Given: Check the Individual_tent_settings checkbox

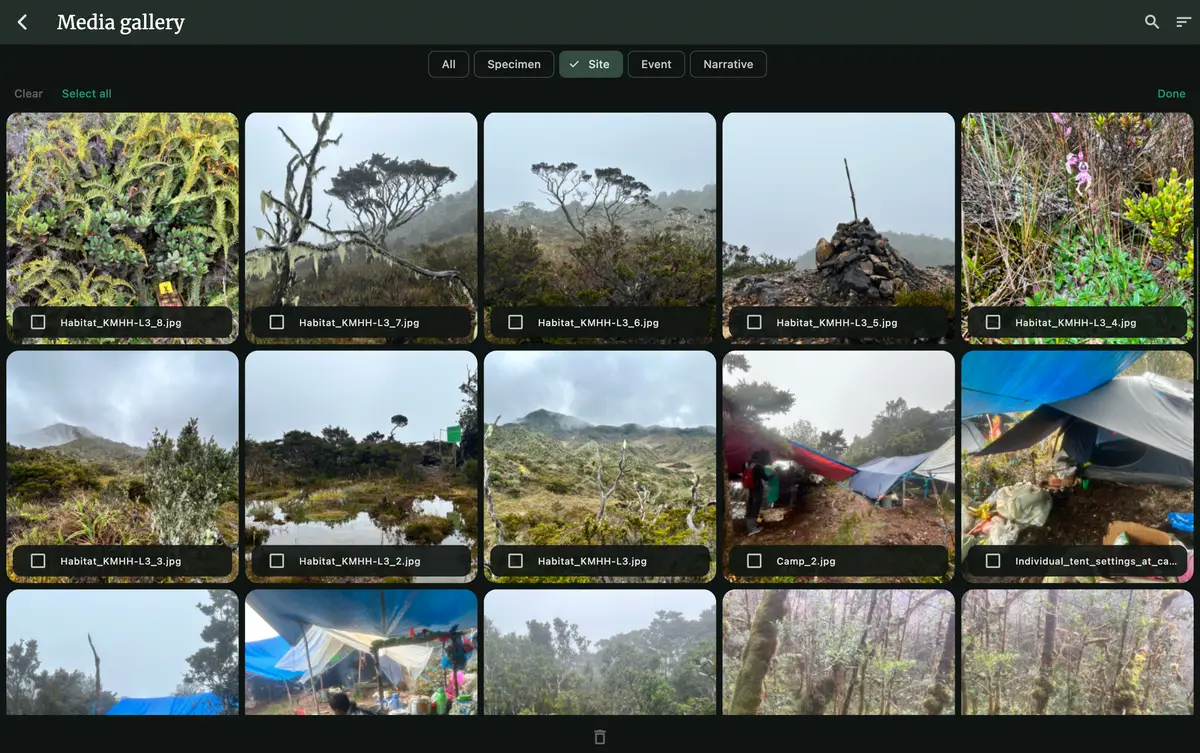Looking at the screenshot, I should 993,561.
